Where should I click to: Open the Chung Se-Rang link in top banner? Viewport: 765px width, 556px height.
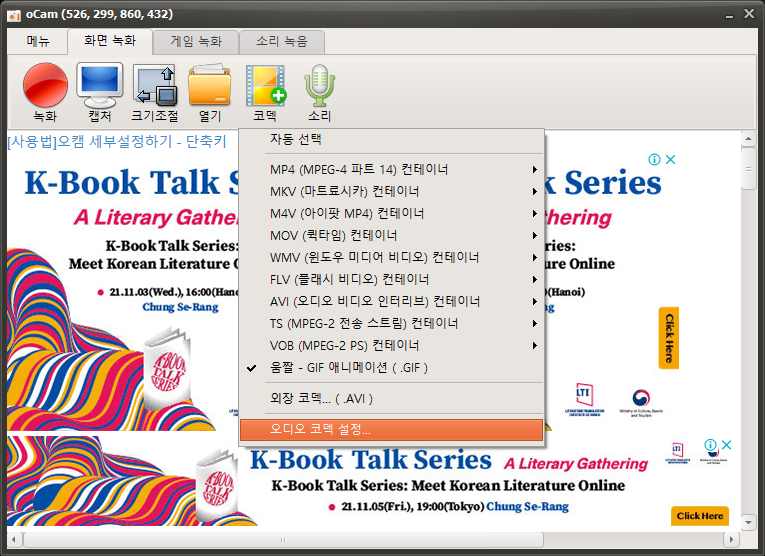point(180,307)
